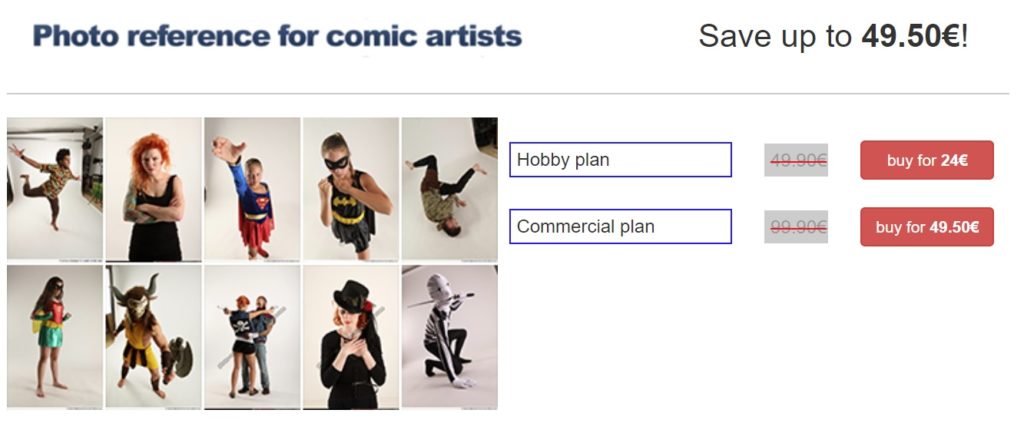Open the woman in top hat photo
Viewport: 1024px width, 423px height.
coord(351,337)
